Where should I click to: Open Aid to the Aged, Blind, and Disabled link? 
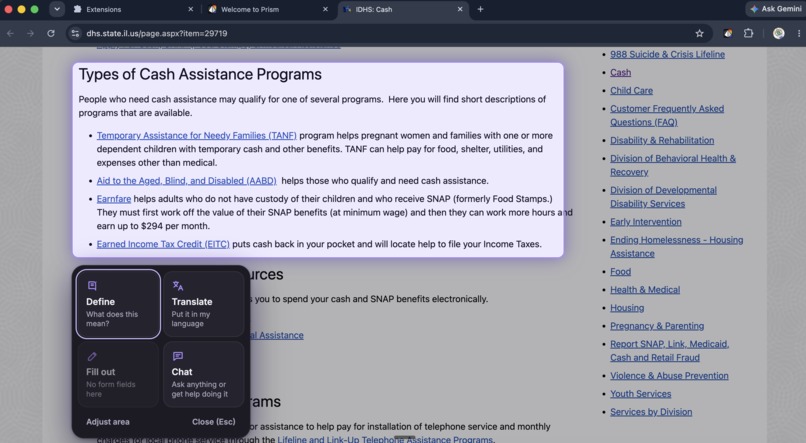(x=187, y=181)
